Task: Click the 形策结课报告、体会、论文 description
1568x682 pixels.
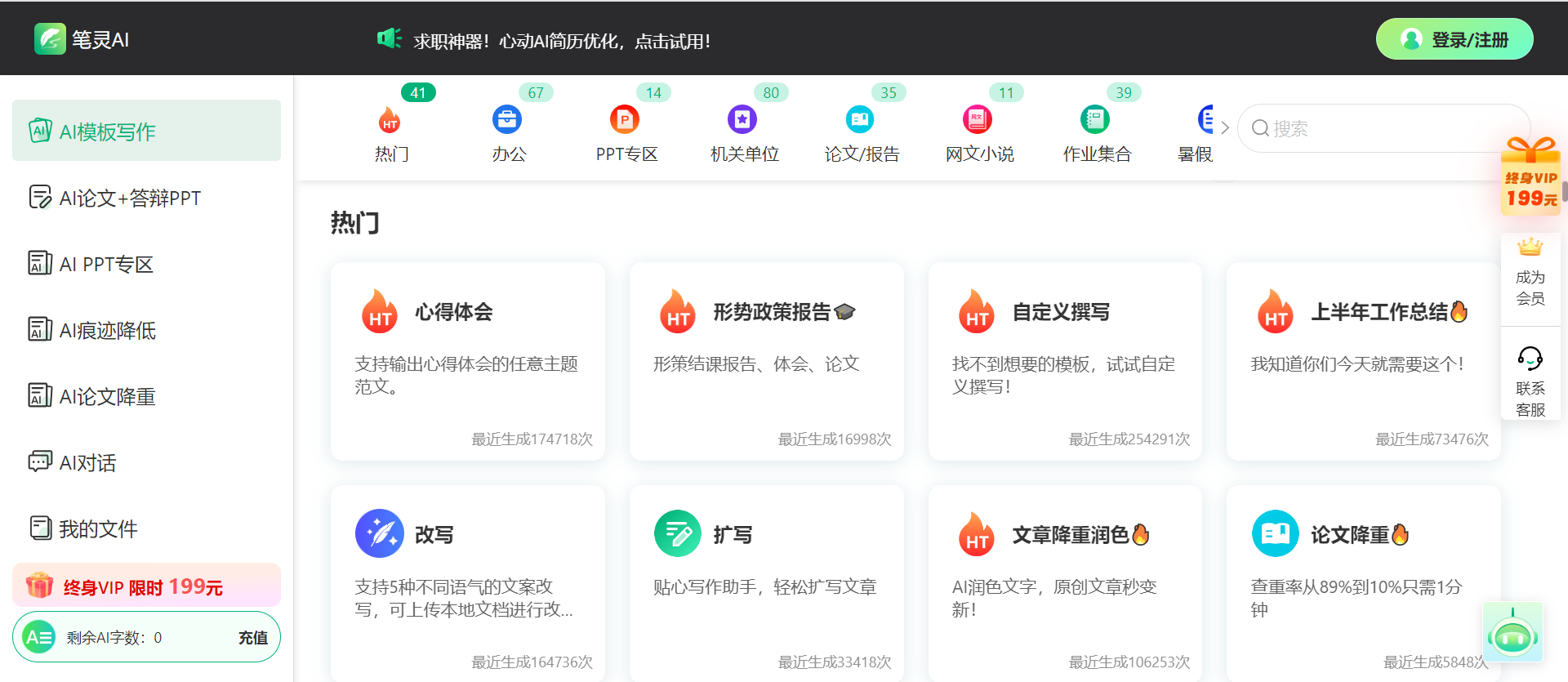Action: pyautogui.click(x=756, y=364)
